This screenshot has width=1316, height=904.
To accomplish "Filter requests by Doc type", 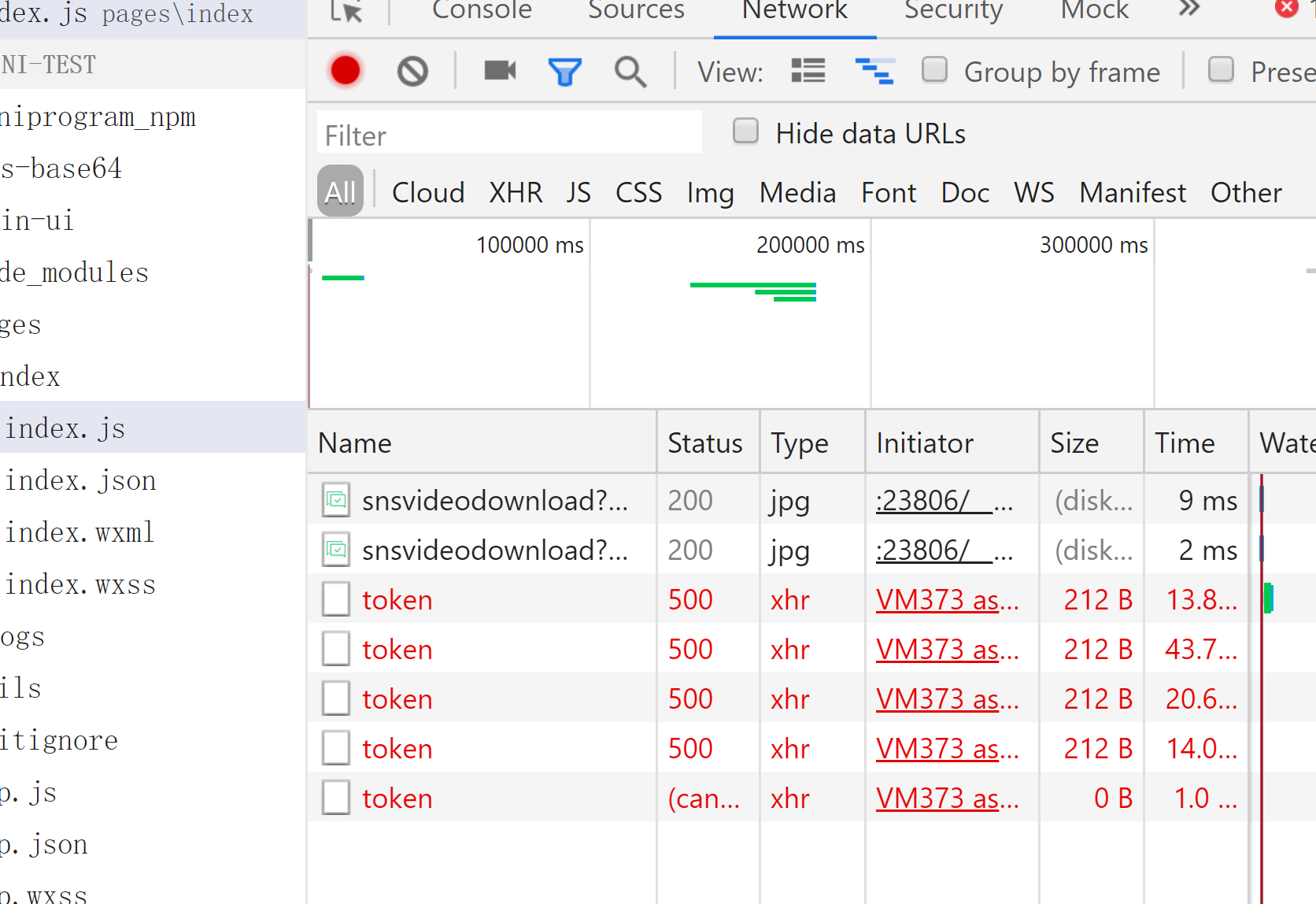I will (x=965, y=192).
